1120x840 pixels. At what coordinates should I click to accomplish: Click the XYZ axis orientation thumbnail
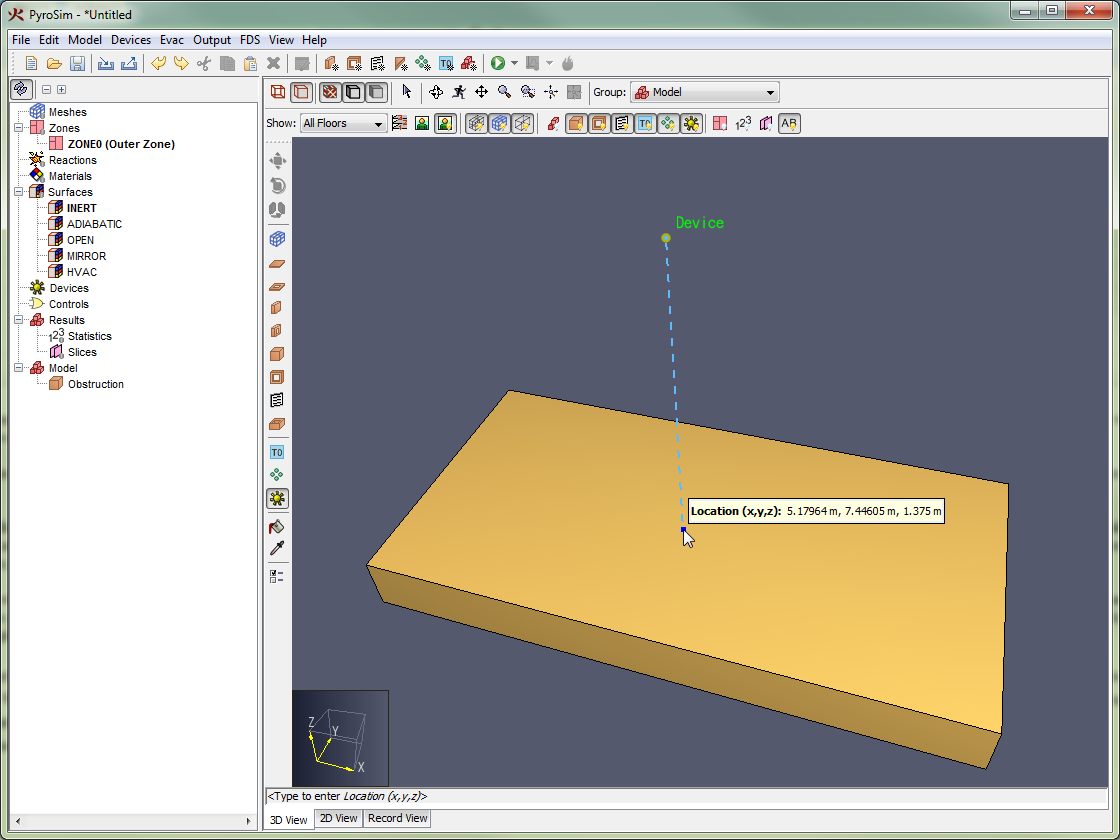coord(340,738)
